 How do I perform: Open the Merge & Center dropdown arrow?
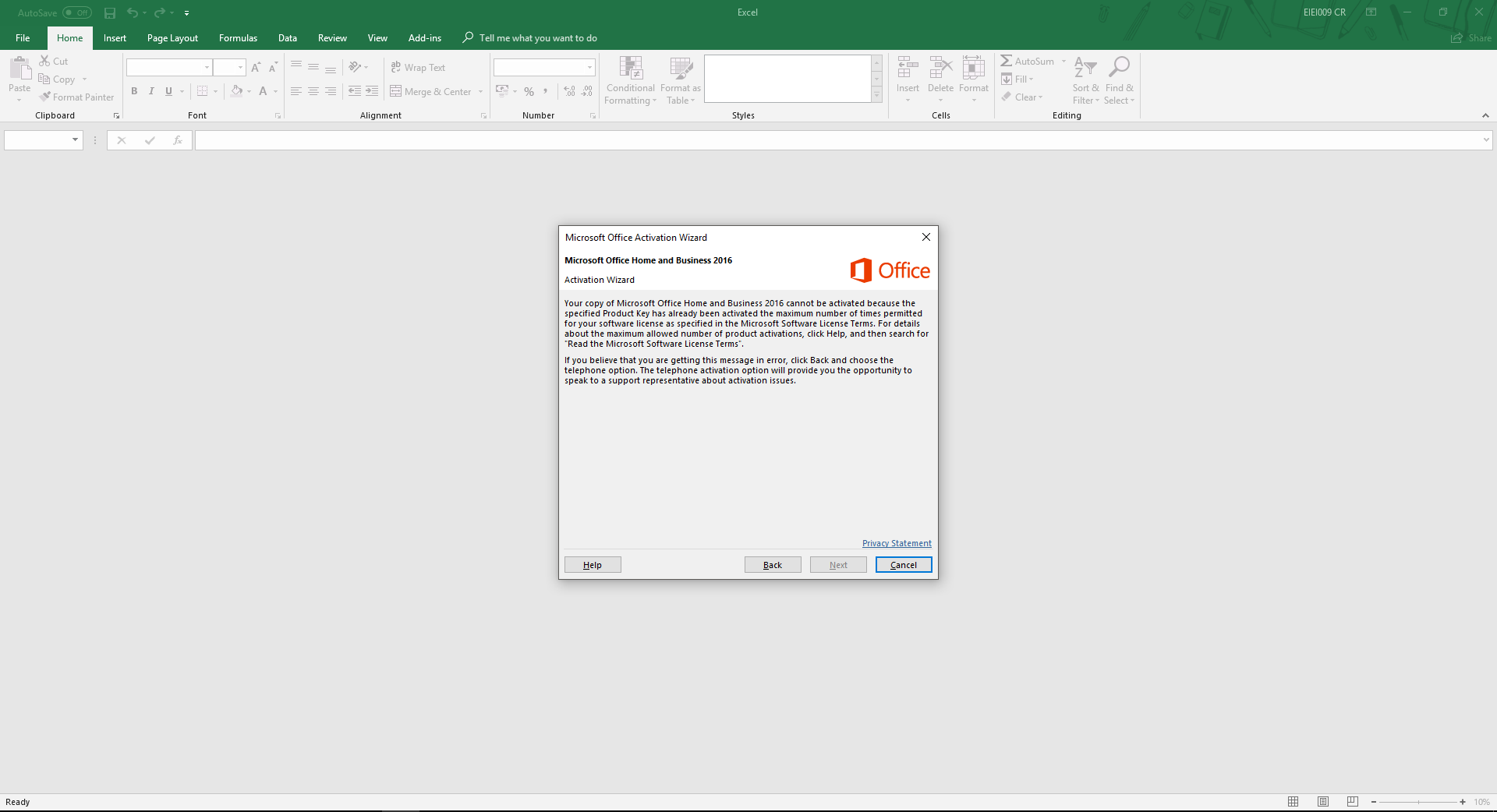pos(480,91)
